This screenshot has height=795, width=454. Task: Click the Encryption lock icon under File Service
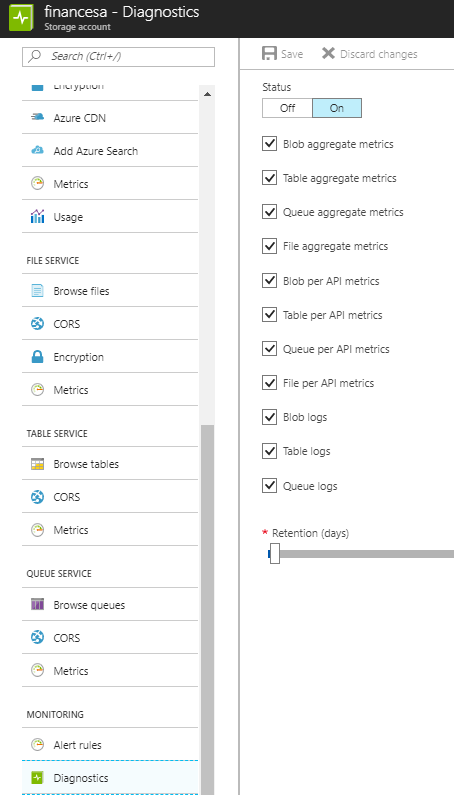(x=38, y=357)
